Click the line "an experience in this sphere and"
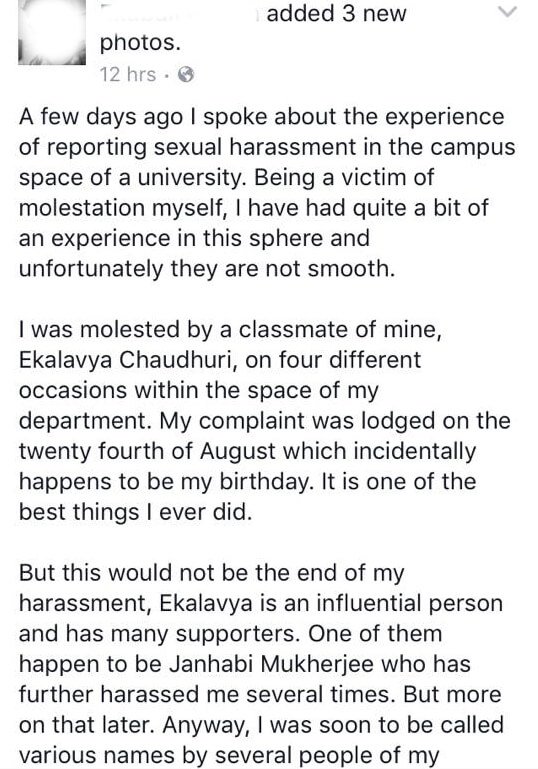 194,239
